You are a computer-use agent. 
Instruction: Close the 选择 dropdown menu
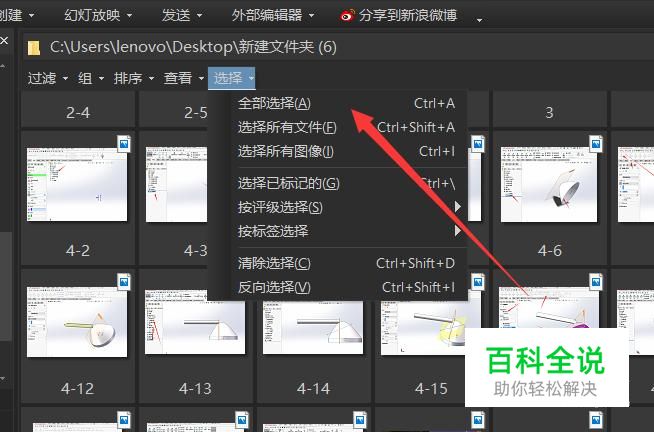click(x=232, y=78)
